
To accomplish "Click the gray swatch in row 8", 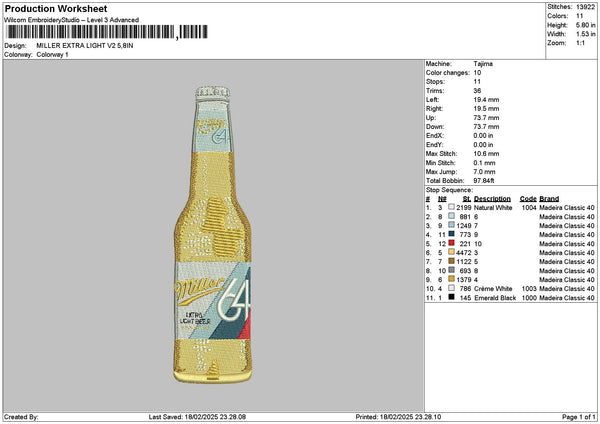I will click(x=452, y=270).
